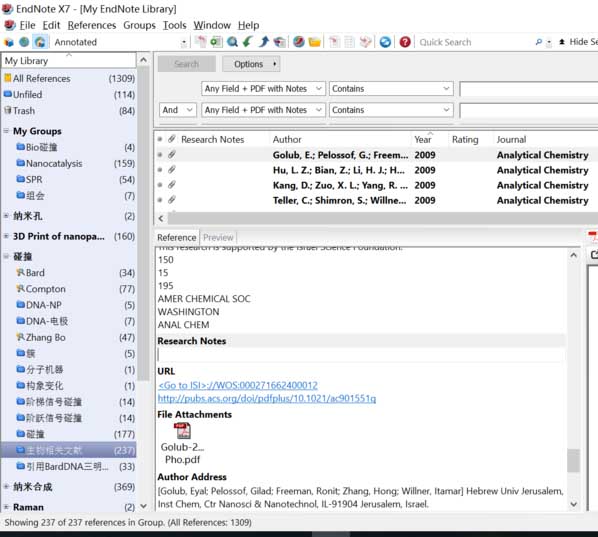Screen dimensions: 598x537
Task: Click the Research Notes text field
Action: 360,355
